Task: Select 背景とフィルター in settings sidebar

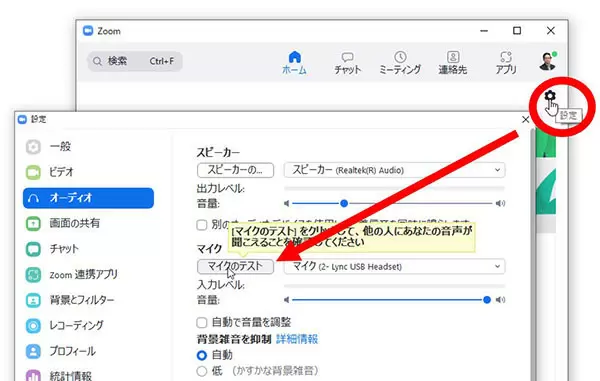Action: [x=88, y=300]
